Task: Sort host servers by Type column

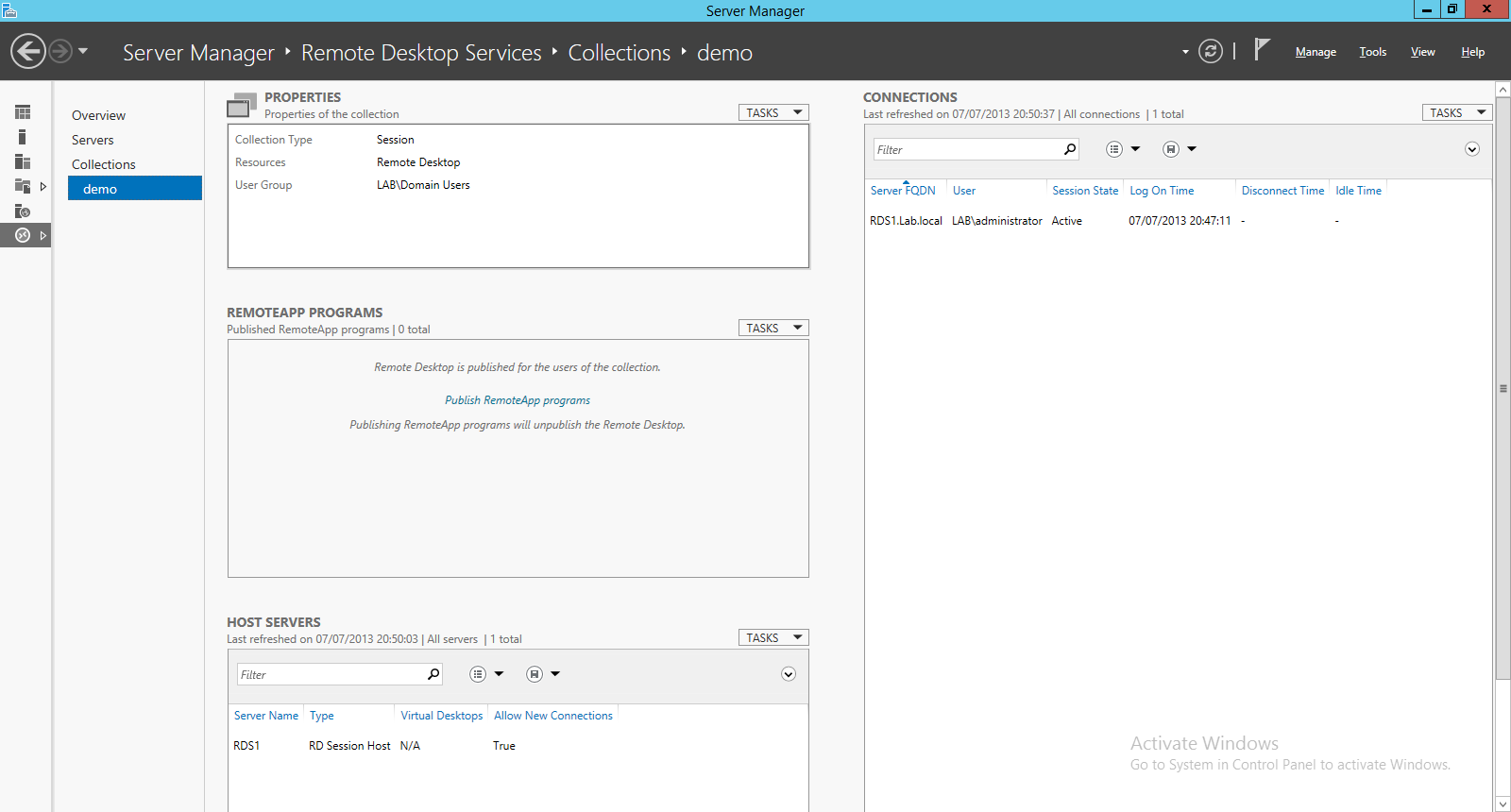Action: coord(321,716)
